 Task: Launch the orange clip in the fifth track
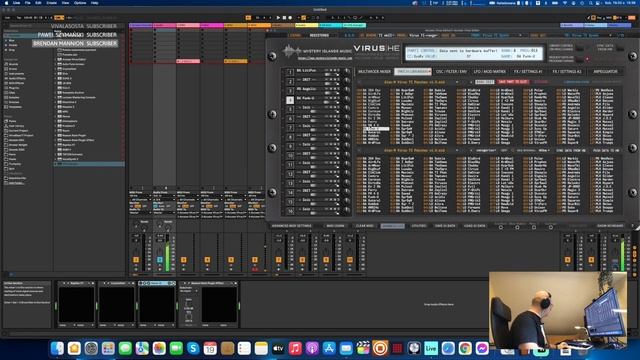[x=236, y=61]
